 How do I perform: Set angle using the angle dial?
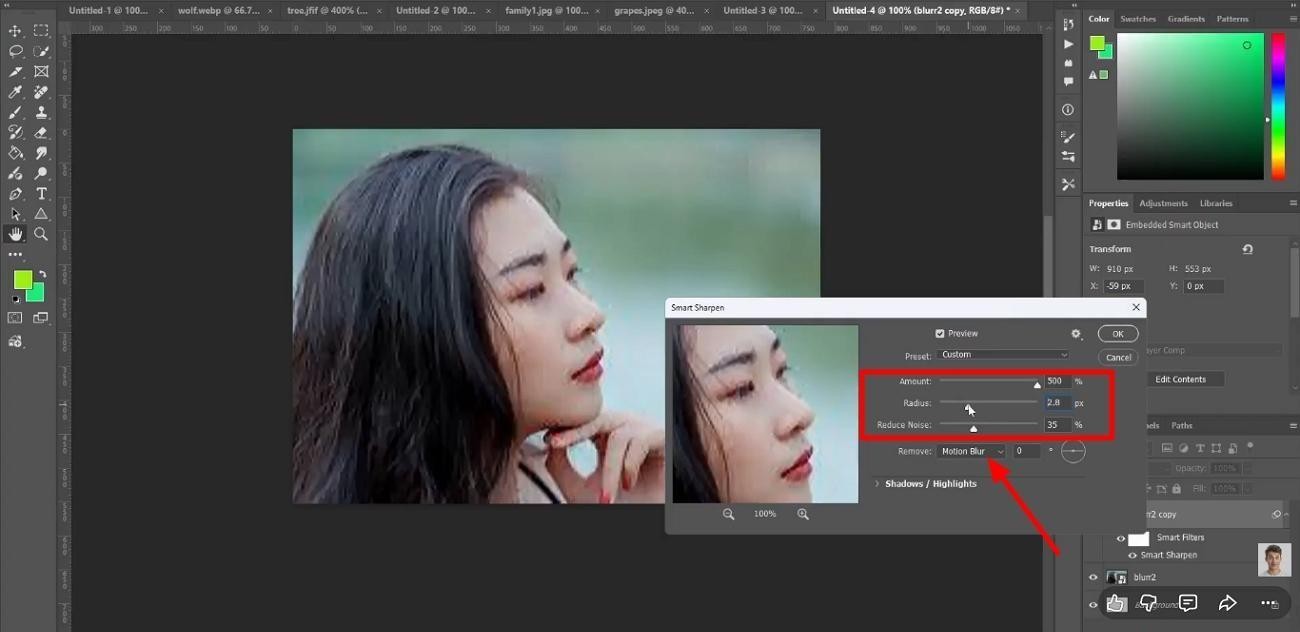point(1073,451)
